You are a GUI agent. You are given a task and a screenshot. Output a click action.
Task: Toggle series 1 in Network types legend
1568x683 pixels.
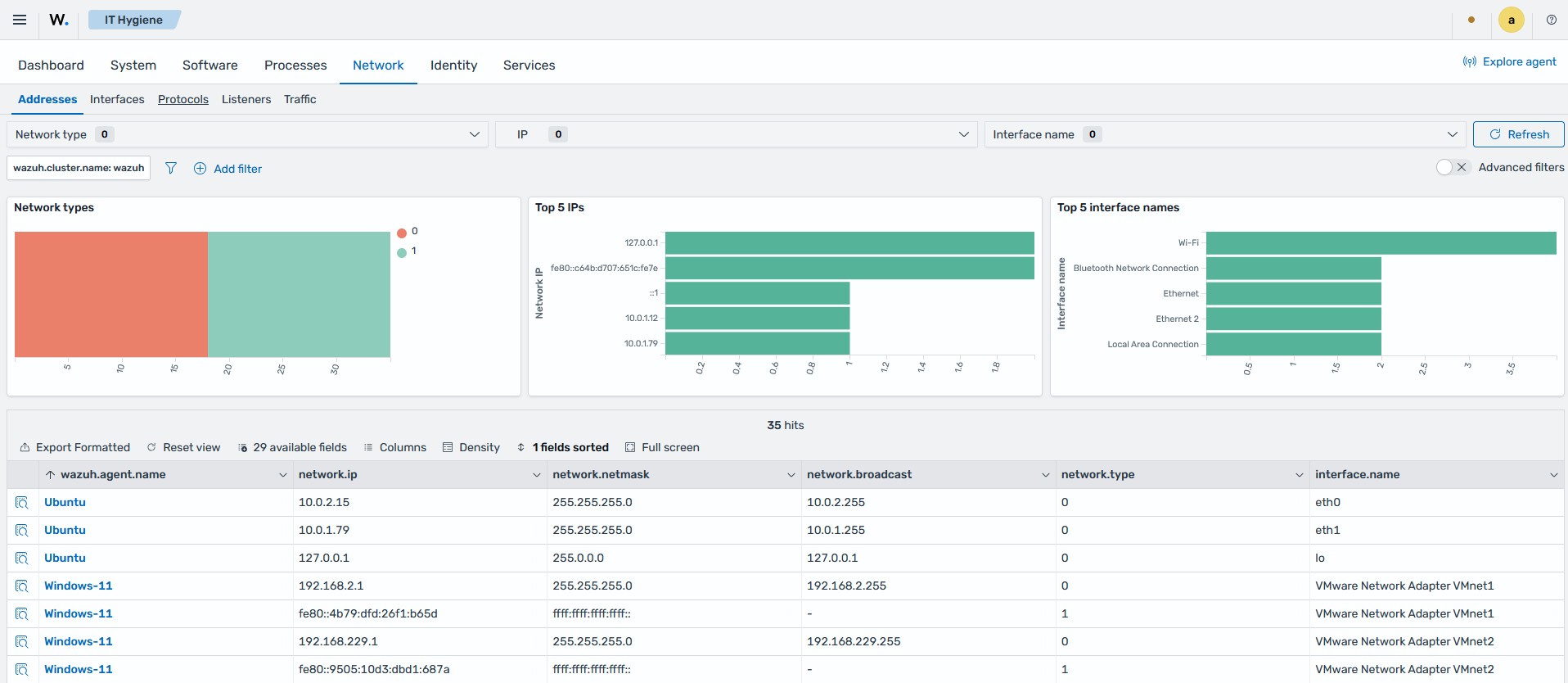408,251
